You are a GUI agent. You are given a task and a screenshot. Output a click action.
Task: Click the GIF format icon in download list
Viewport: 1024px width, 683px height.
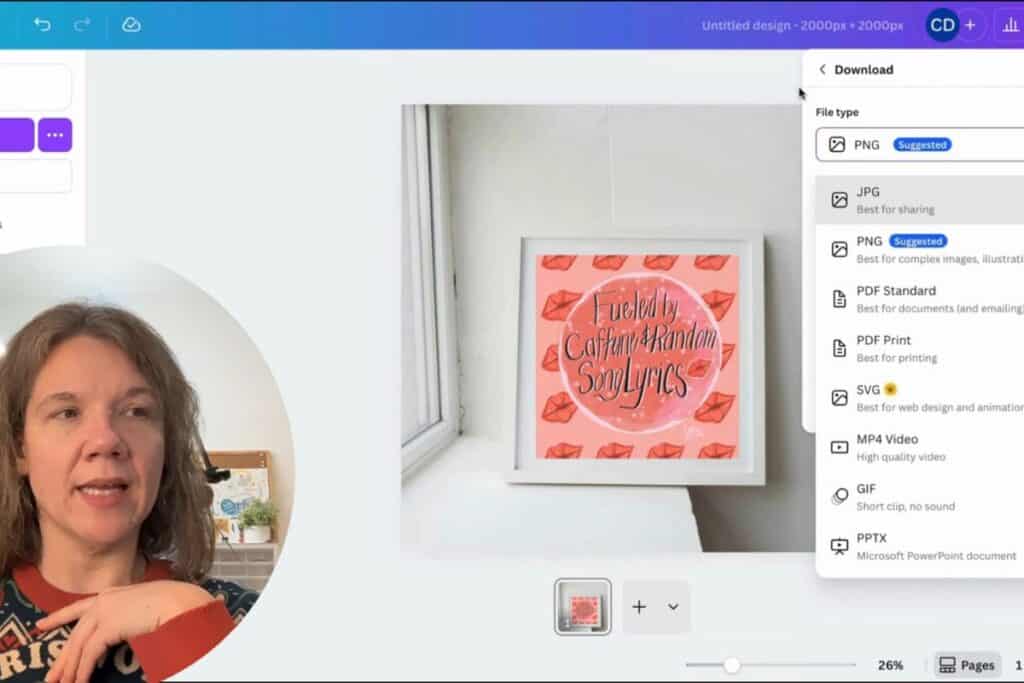840,494
